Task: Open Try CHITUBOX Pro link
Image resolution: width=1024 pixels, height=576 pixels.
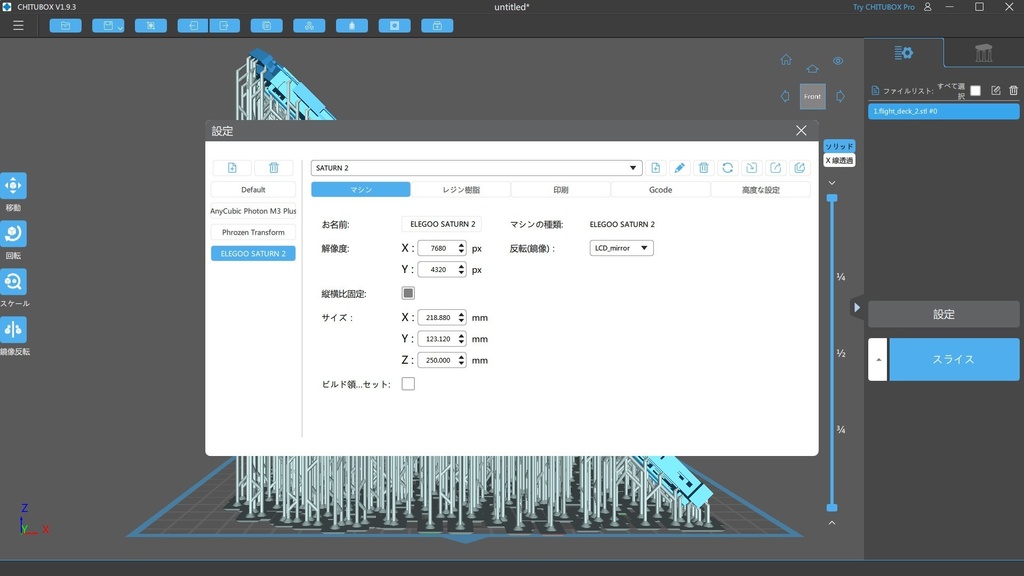Action: (884, 7)
